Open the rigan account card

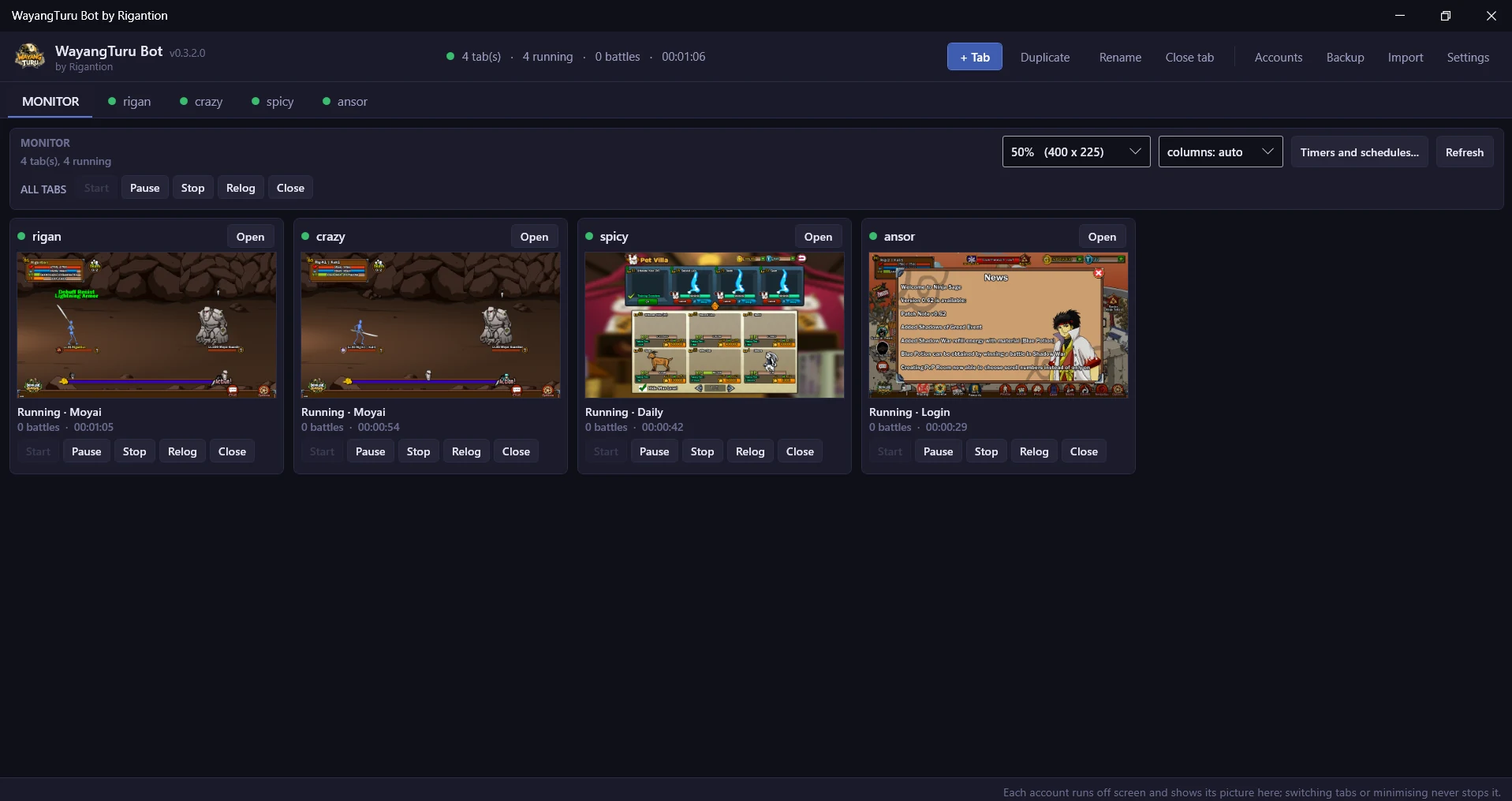(x=250, y=237)
